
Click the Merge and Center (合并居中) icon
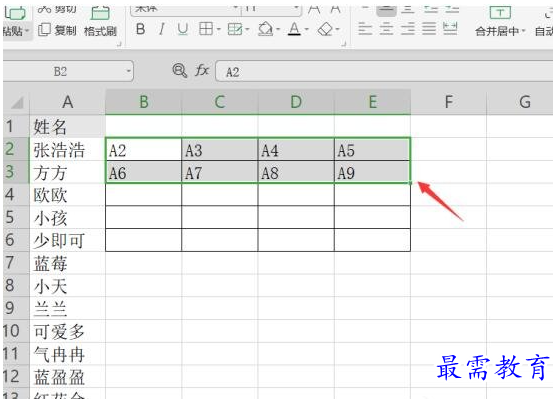[x=500, y=13]
